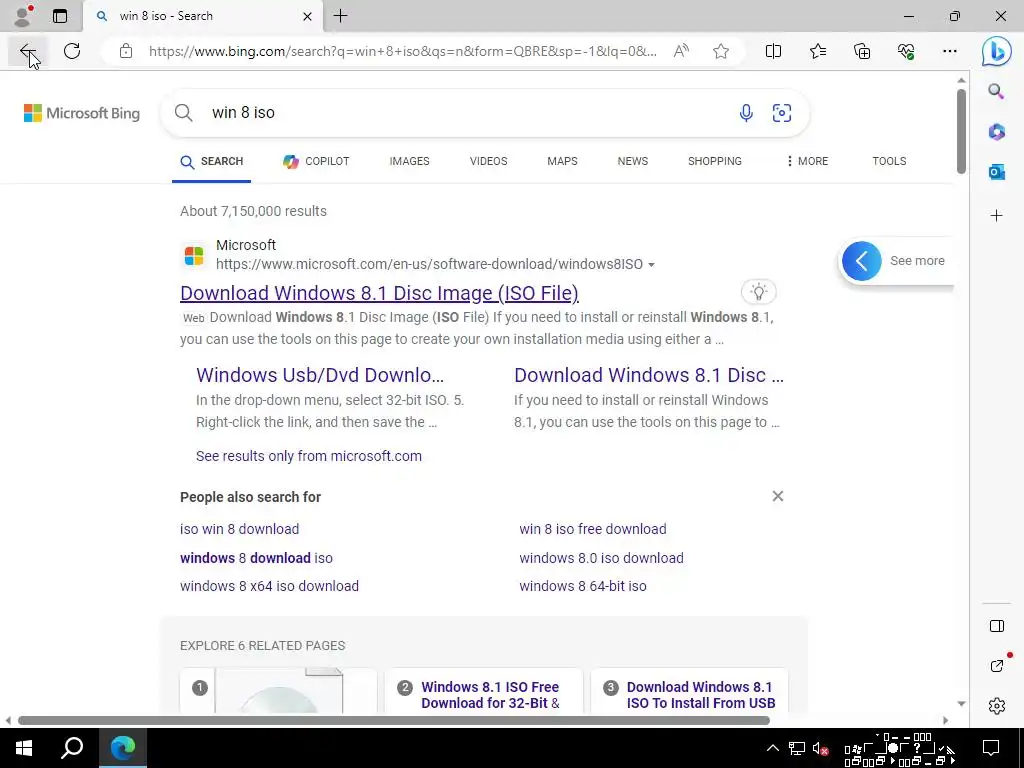
Task: Open Read aloud icon in address bar
Action: [681, 51]
